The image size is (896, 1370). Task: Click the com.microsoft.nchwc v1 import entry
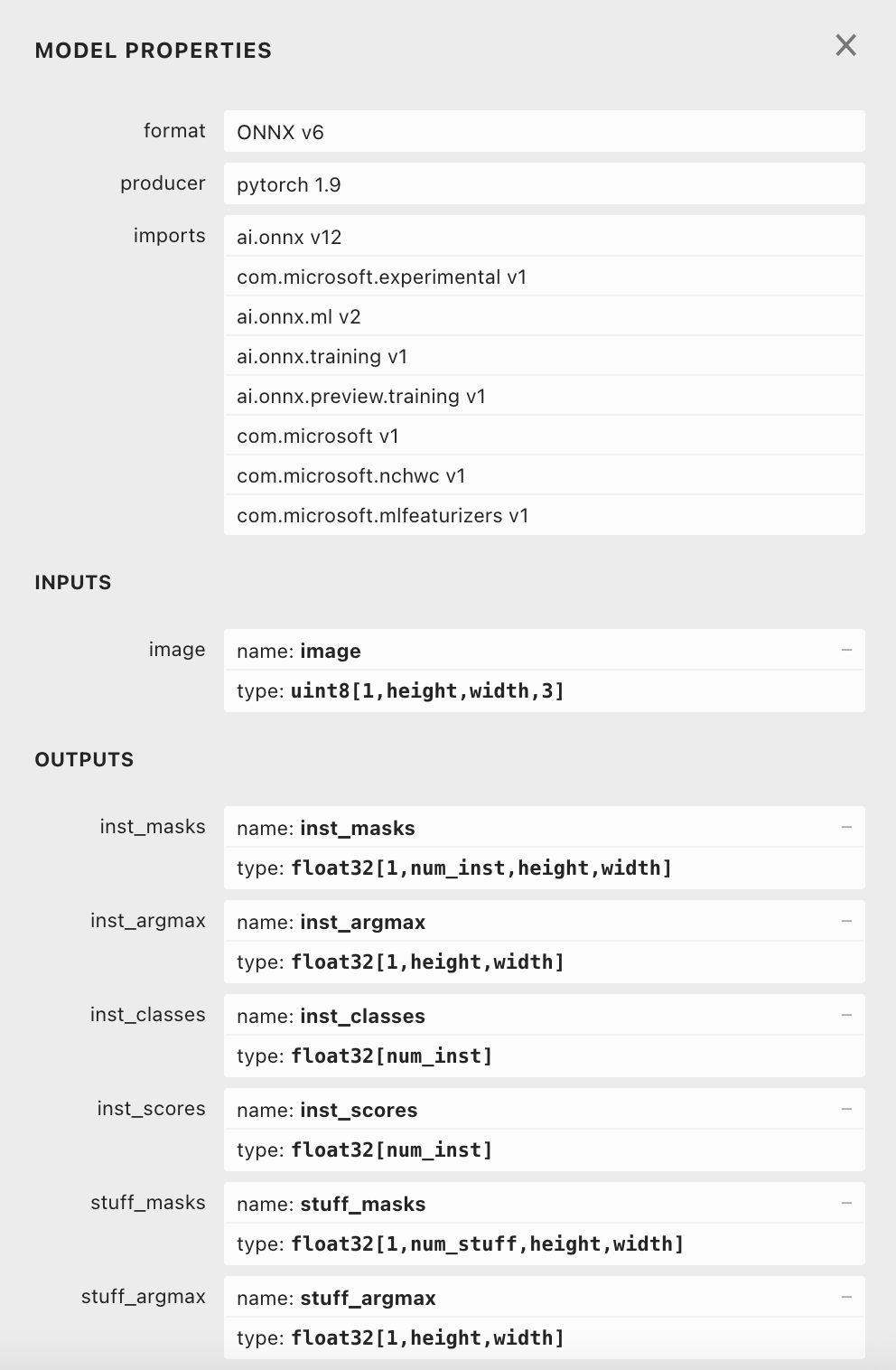542,475
